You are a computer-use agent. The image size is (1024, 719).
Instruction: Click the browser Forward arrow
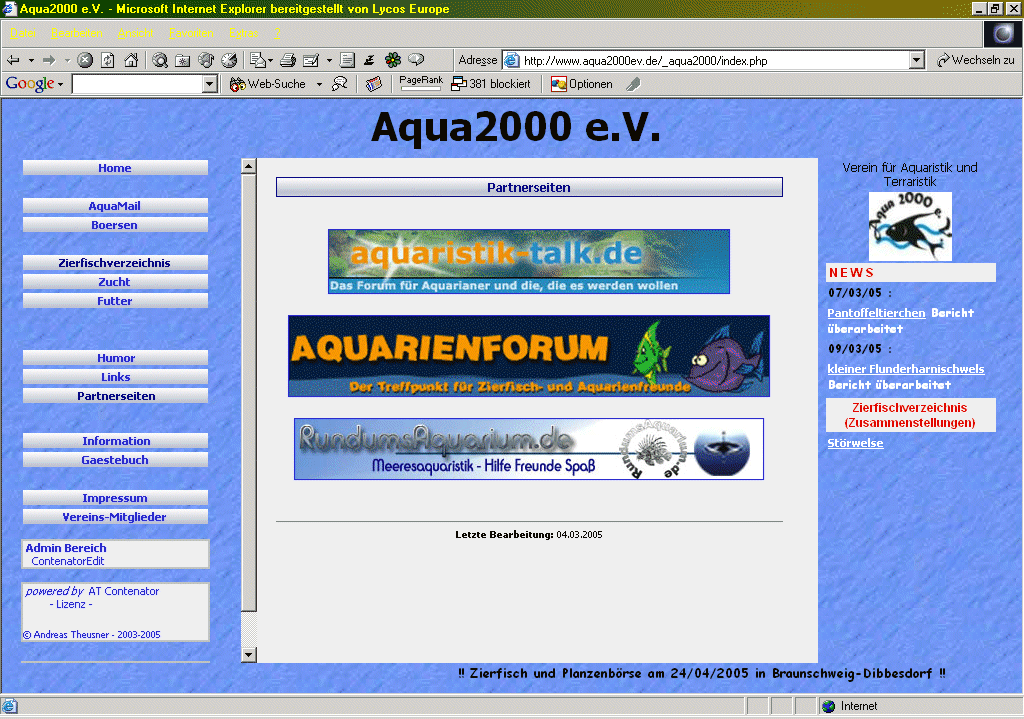point(49,61)
